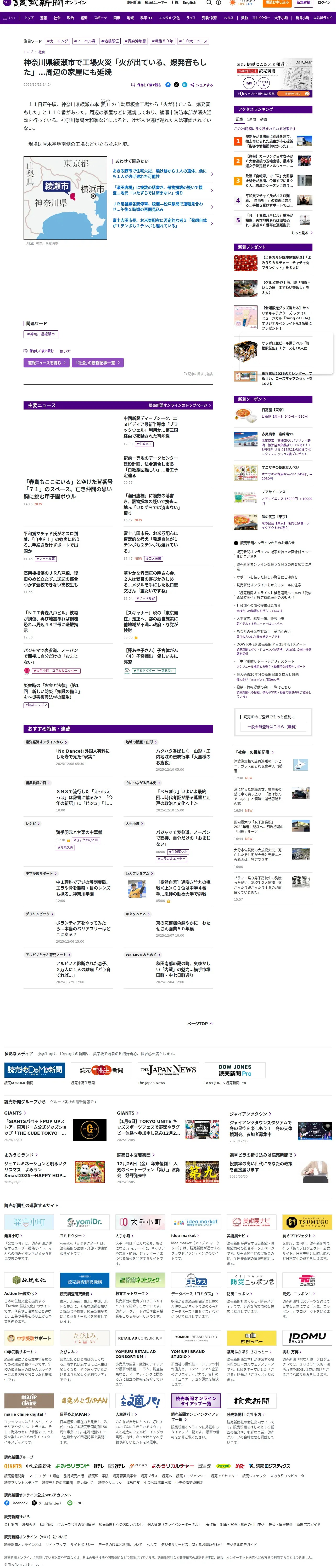Select the エンタメ・文化 navigation item

170,18
